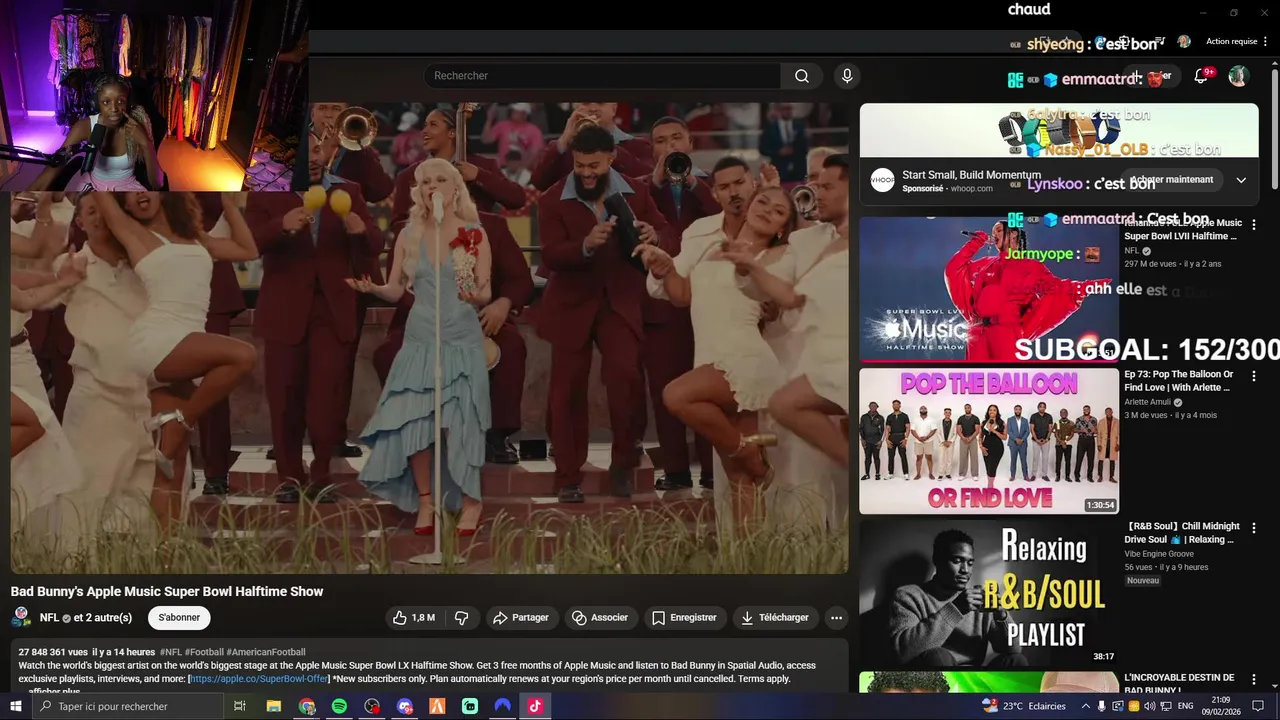Click 'Arlette Amuli' channel name
This screenshot has height=720, width=1280.
[1150, 402]
